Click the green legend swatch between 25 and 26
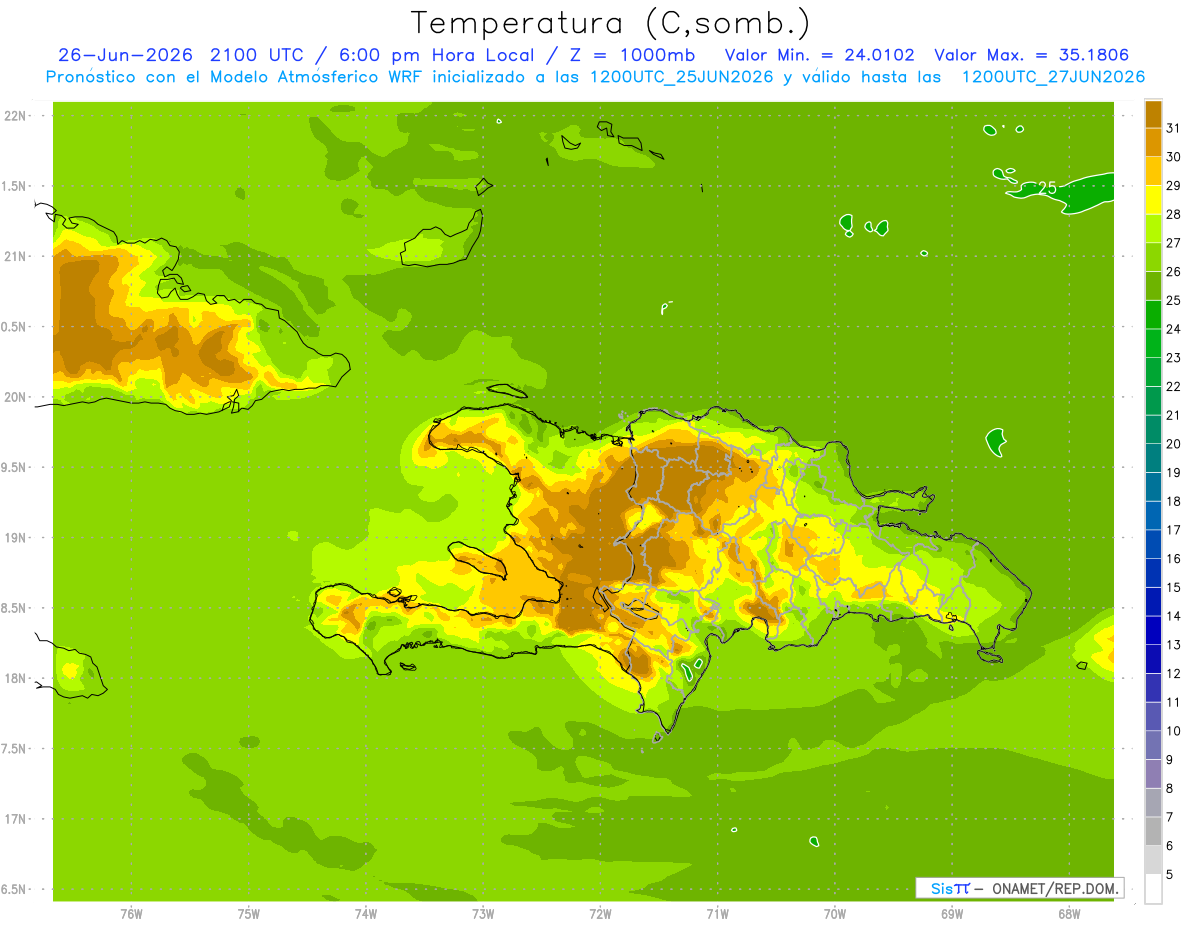The width and height of the screenshot is (1200, 927). 1153,287
